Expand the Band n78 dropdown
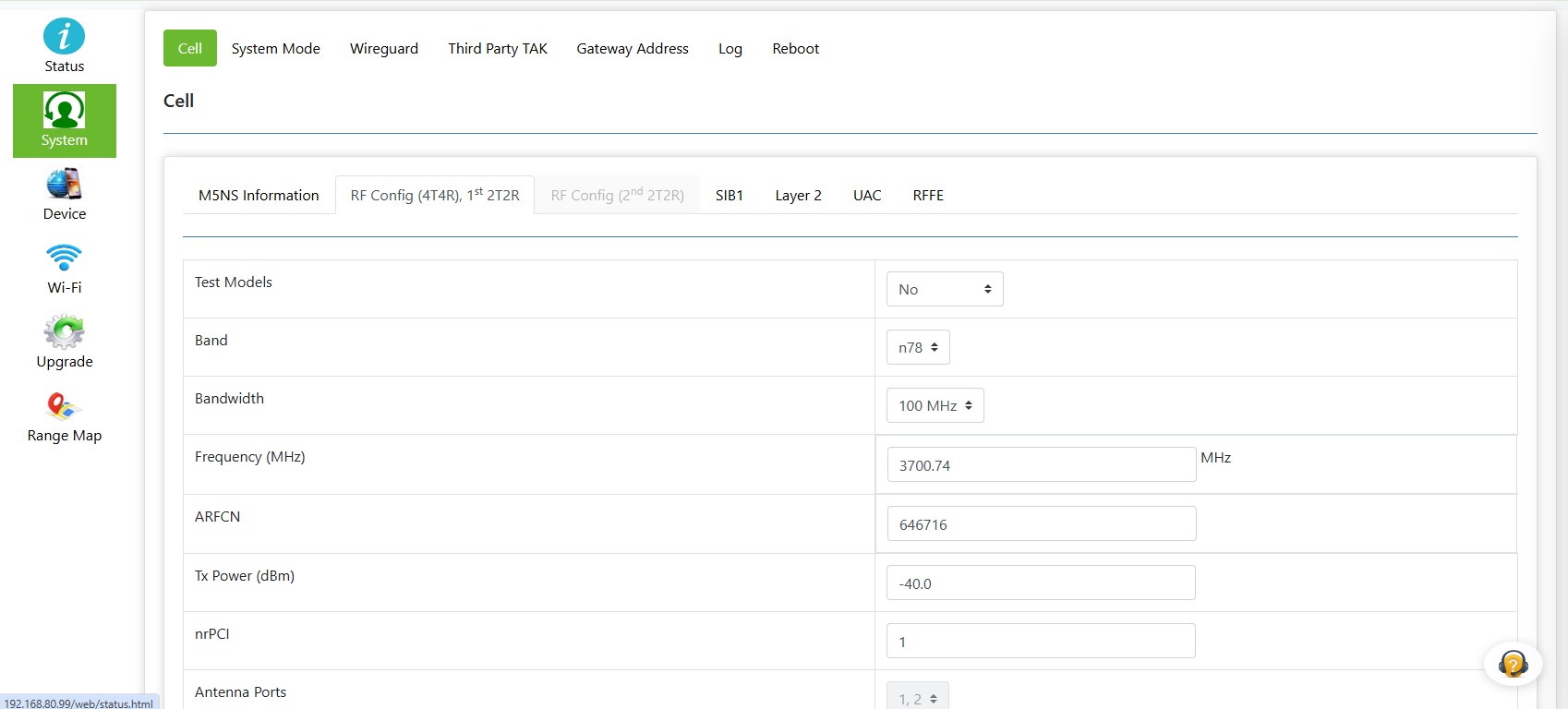The image size is (1568, 709). pos(918,347)
